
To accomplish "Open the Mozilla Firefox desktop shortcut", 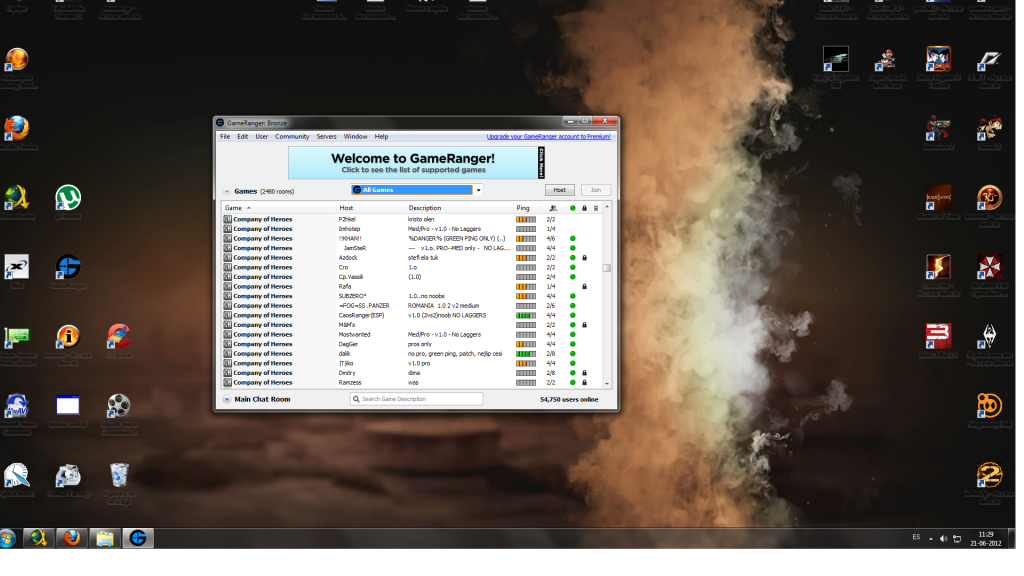I will [x=17, y=128].
